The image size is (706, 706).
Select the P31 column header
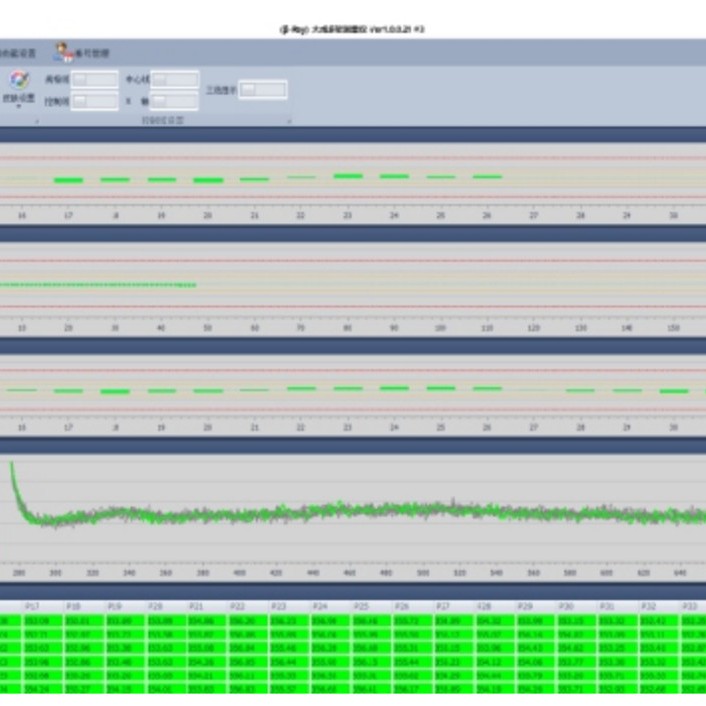click(619, 607)
